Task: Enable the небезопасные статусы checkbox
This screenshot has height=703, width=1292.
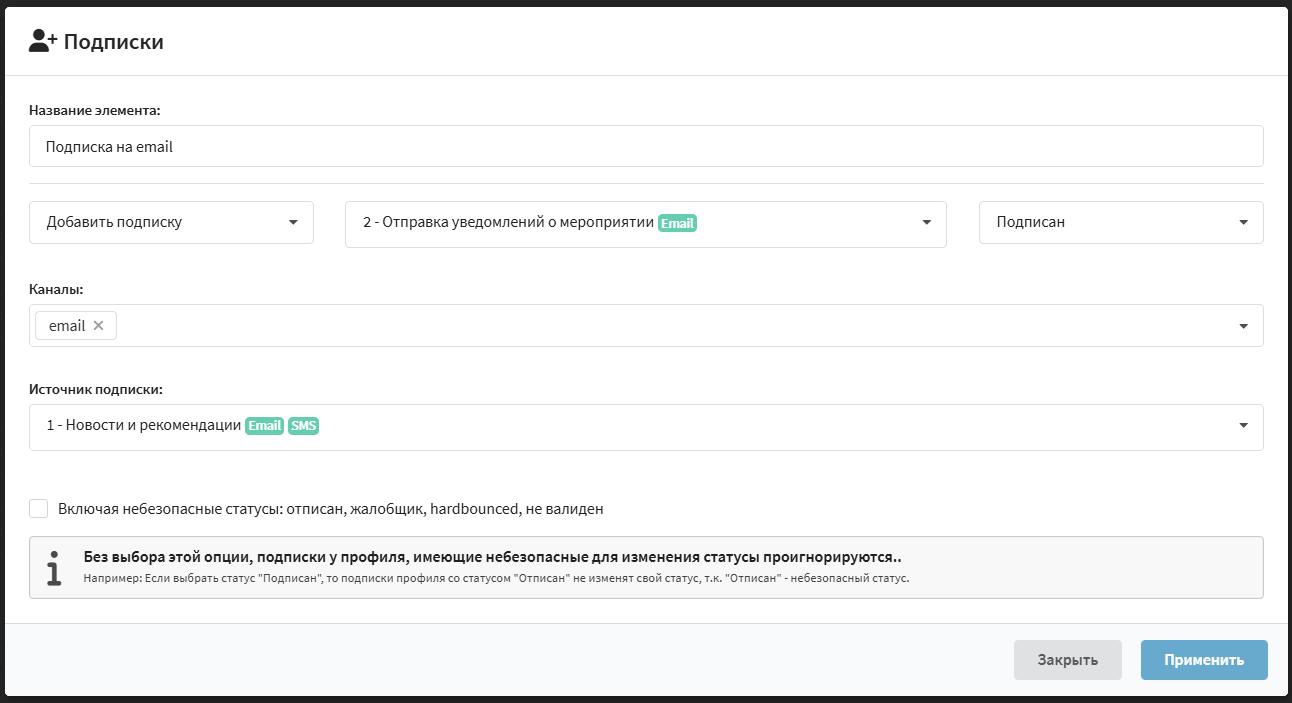Action: point(39,509)
